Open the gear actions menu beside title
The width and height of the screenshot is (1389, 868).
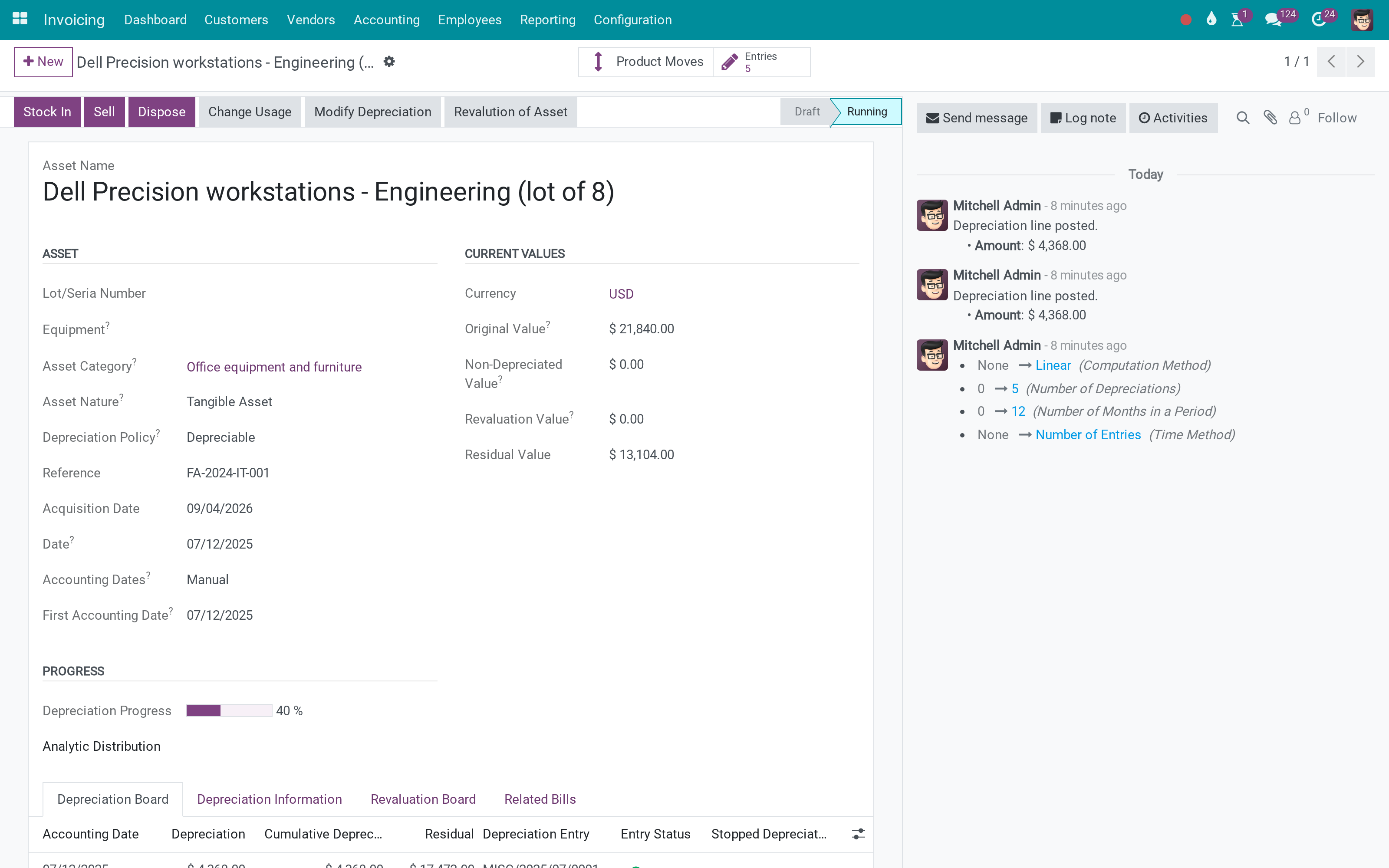coord(389,62)
